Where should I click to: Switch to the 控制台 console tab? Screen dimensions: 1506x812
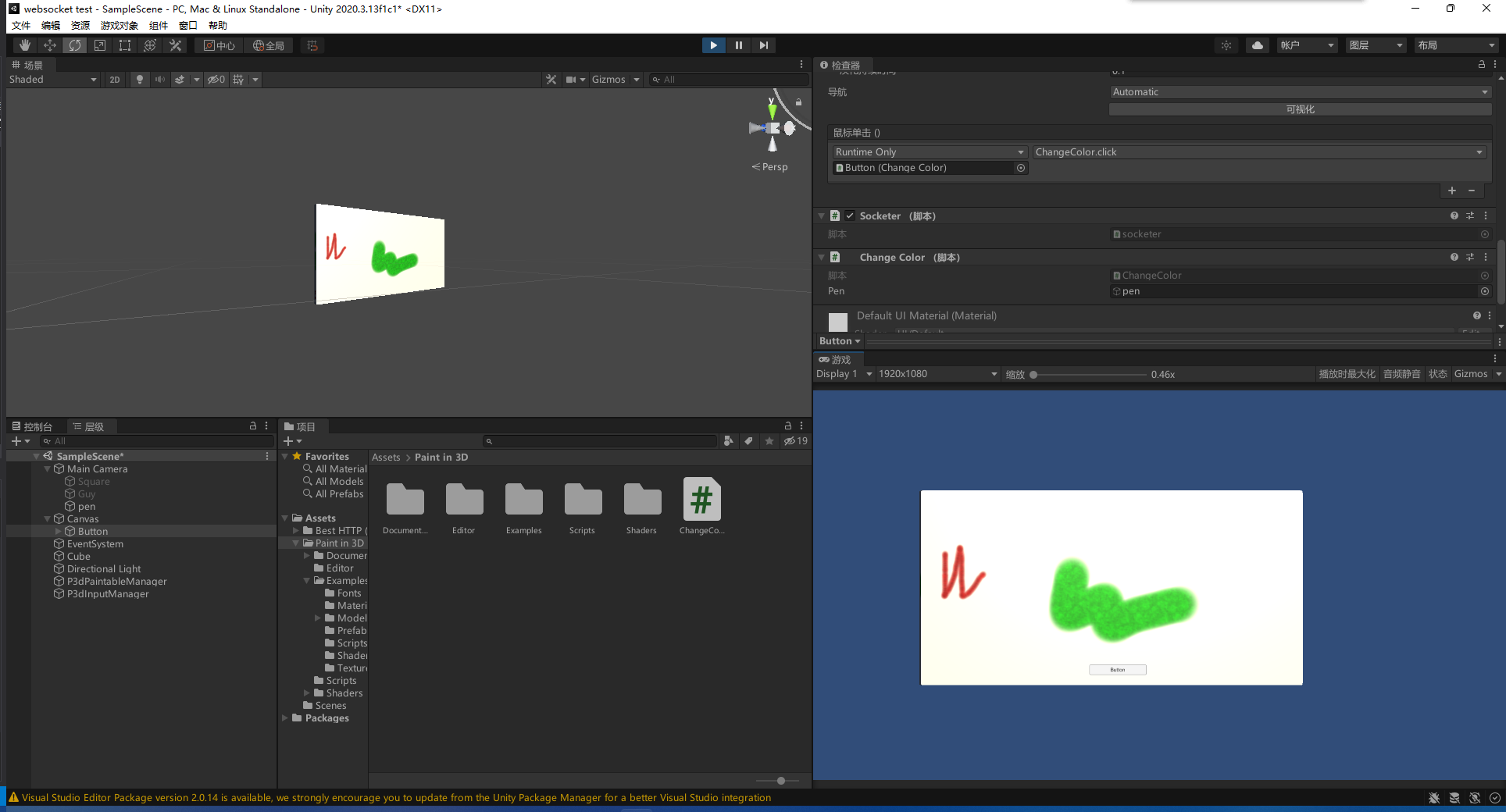click(x=34, y=426)
